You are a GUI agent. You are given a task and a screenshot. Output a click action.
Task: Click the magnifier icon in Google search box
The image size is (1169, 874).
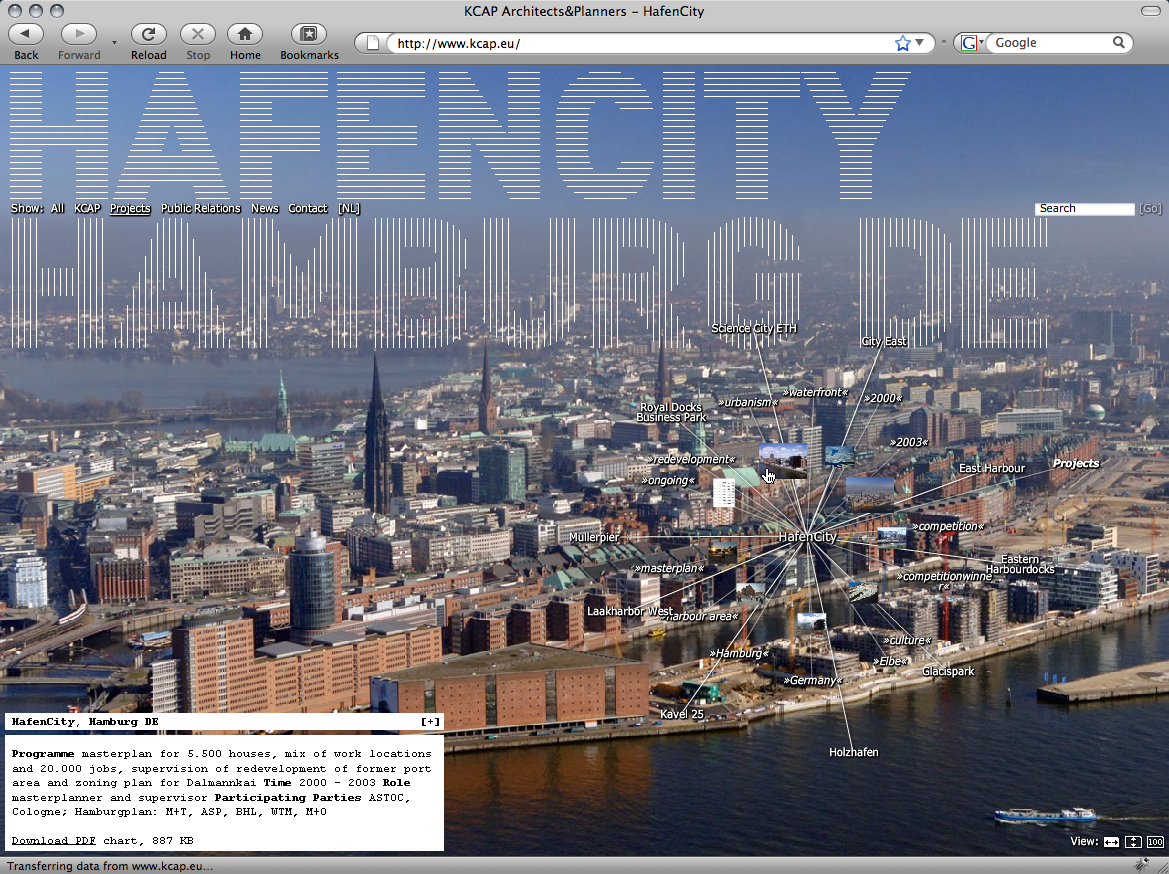(1119, 43)
